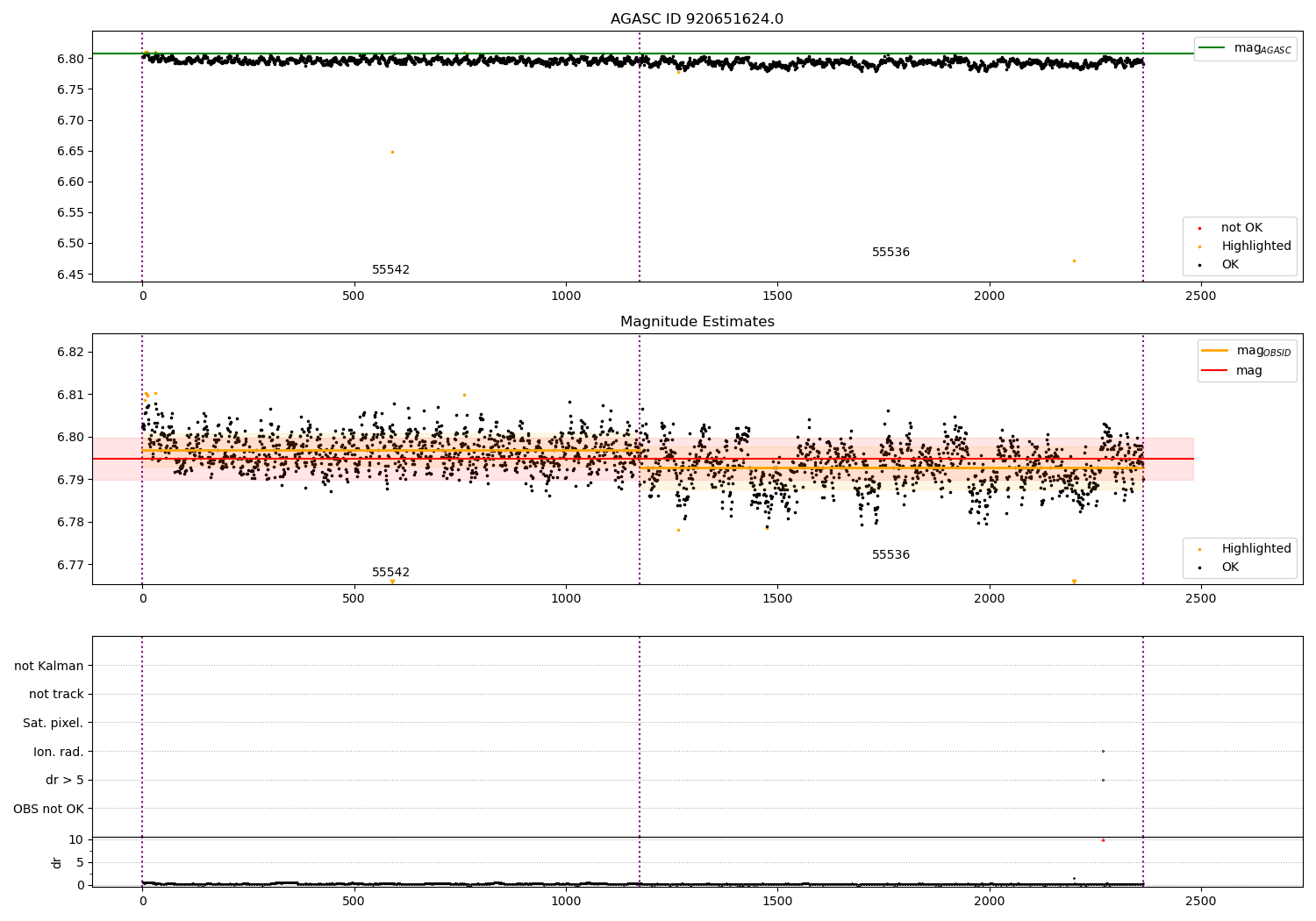Click the '6.50' y-axis tick in top plot
The height and width of the screenshot is (921, 1316).
click(x=70, y=244)
